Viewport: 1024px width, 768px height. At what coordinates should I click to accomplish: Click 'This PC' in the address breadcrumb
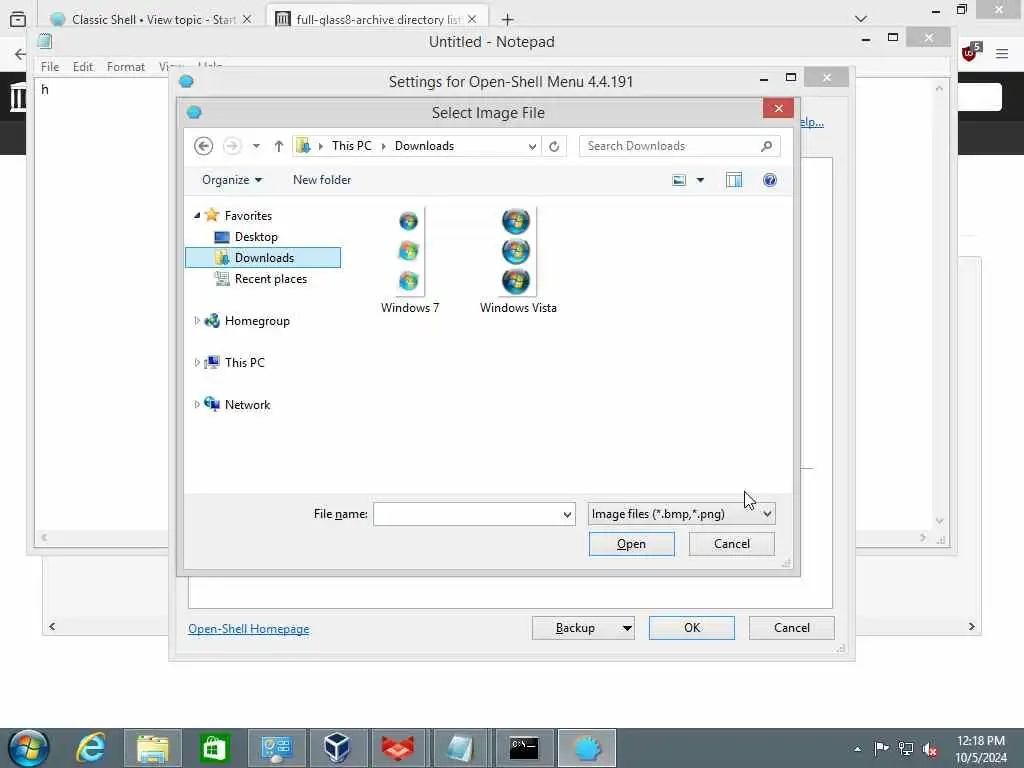coord(351,146)
